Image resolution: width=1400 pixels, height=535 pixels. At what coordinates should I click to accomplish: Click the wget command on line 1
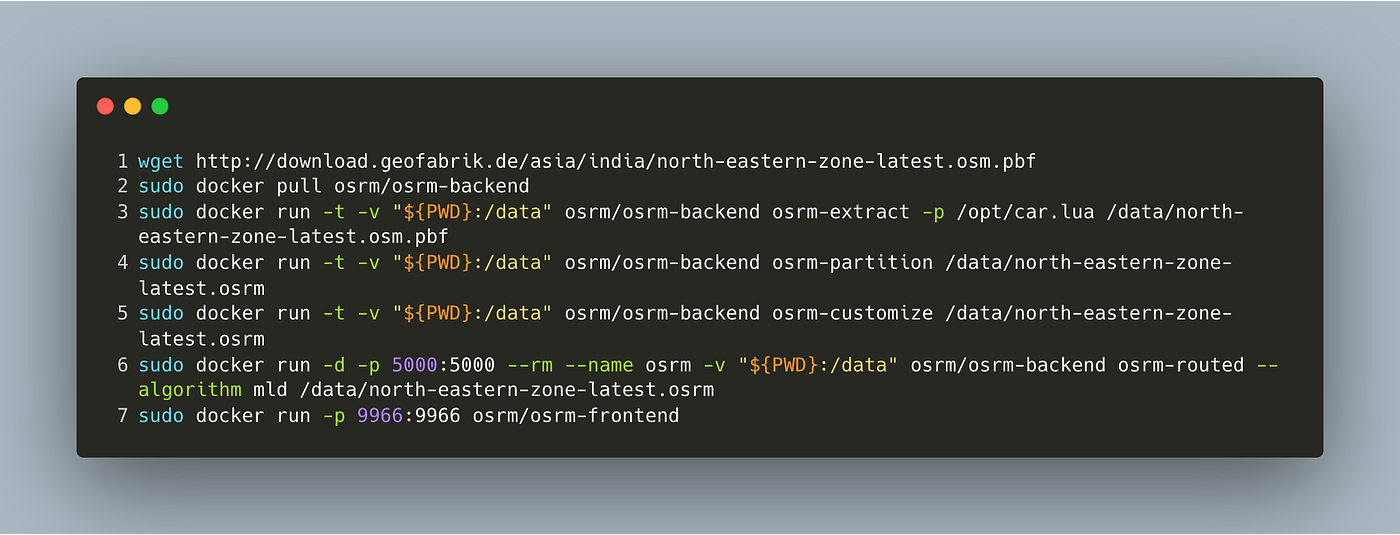(x=161, y=161)
